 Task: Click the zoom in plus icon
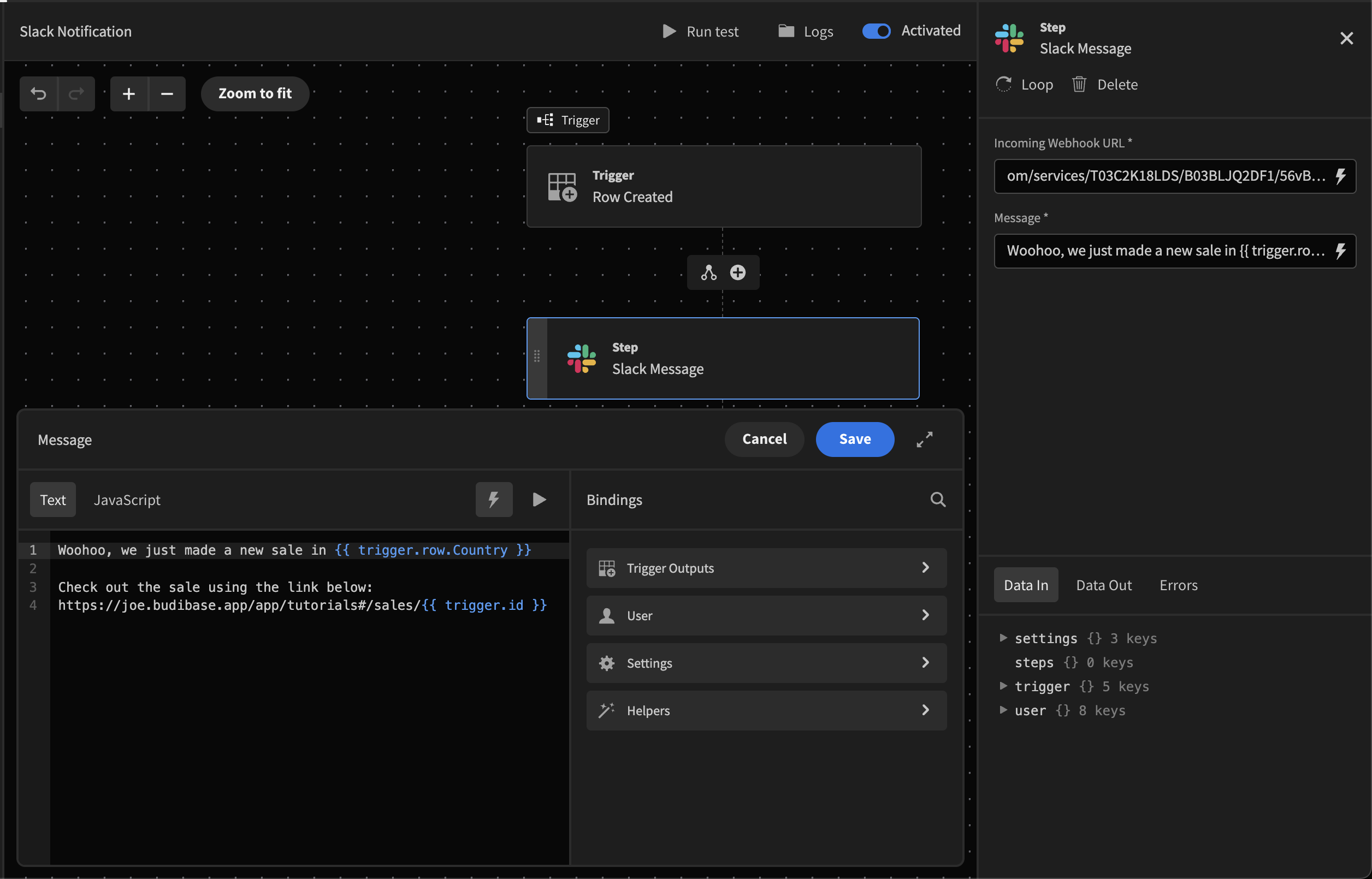coord(129,93)
